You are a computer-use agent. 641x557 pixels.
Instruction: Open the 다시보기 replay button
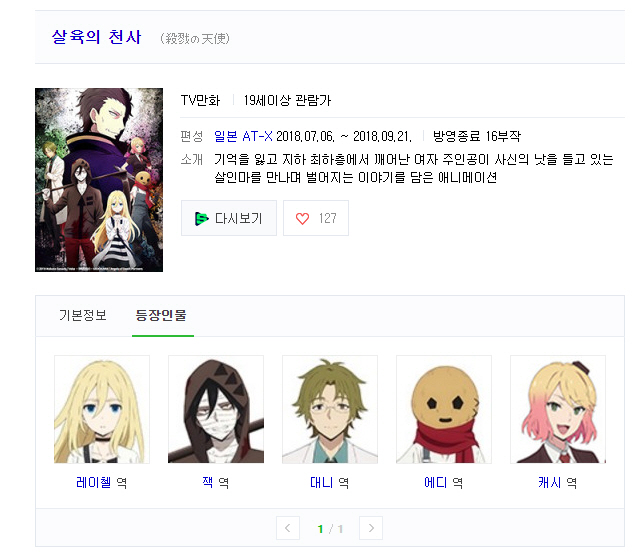(229, 218)
